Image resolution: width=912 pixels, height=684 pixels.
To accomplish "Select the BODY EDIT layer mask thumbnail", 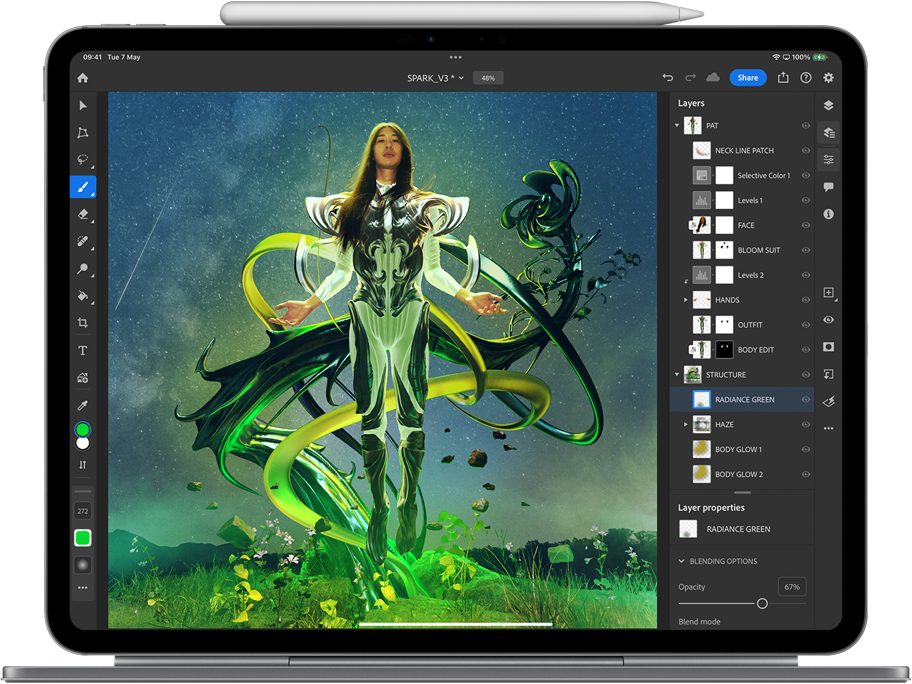I will click(x=724, y=350).
